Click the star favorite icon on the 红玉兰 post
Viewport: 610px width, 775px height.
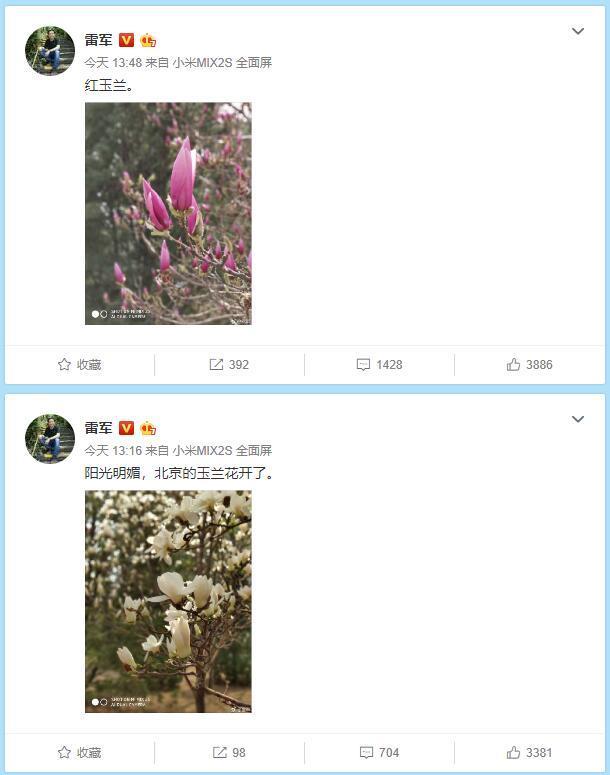[x=64, y=365]
